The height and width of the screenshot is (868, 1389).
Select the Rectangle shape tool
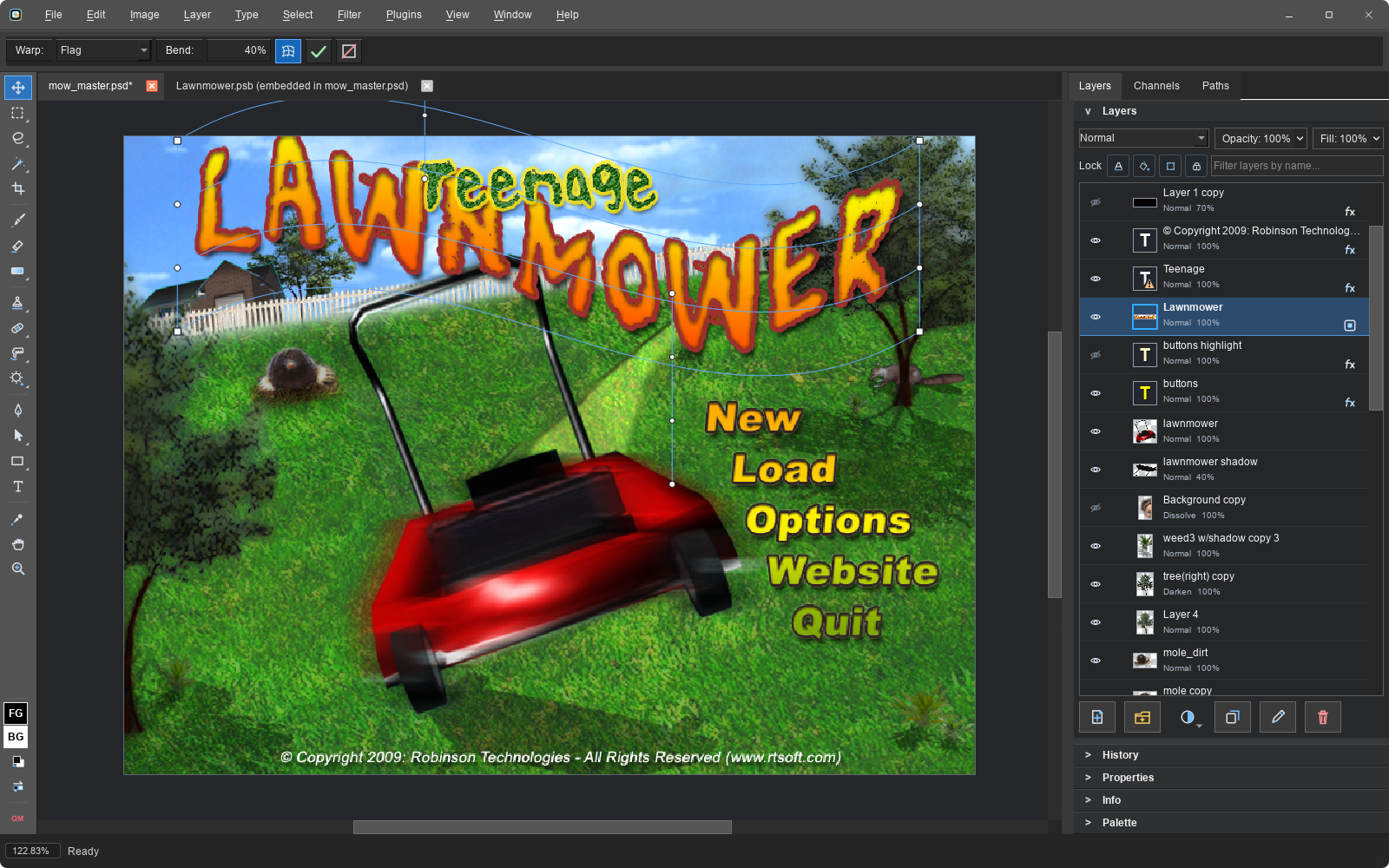pos(17,462)
